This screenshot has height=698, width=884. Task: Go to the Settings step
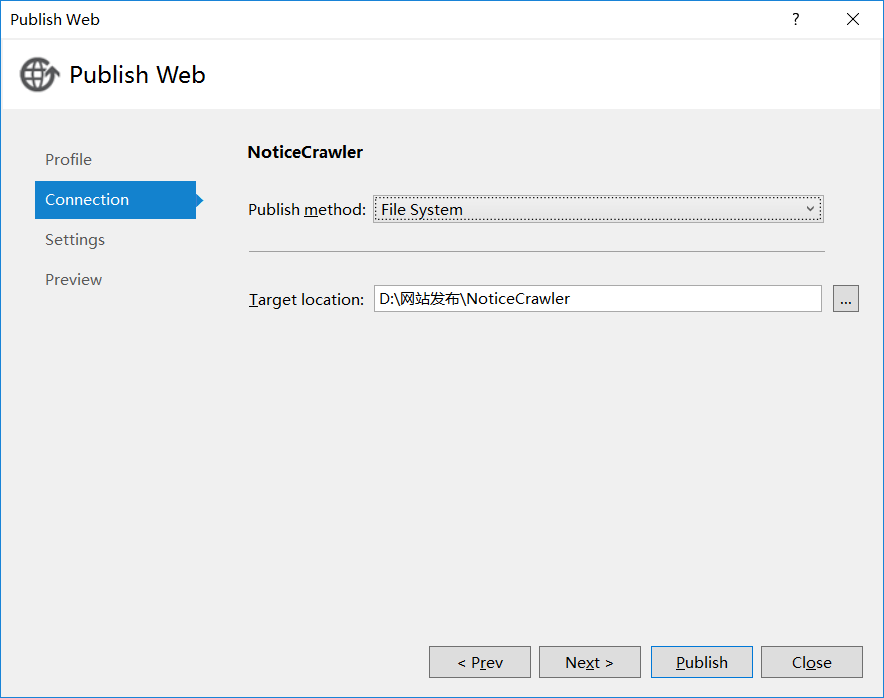pos(75,240)
